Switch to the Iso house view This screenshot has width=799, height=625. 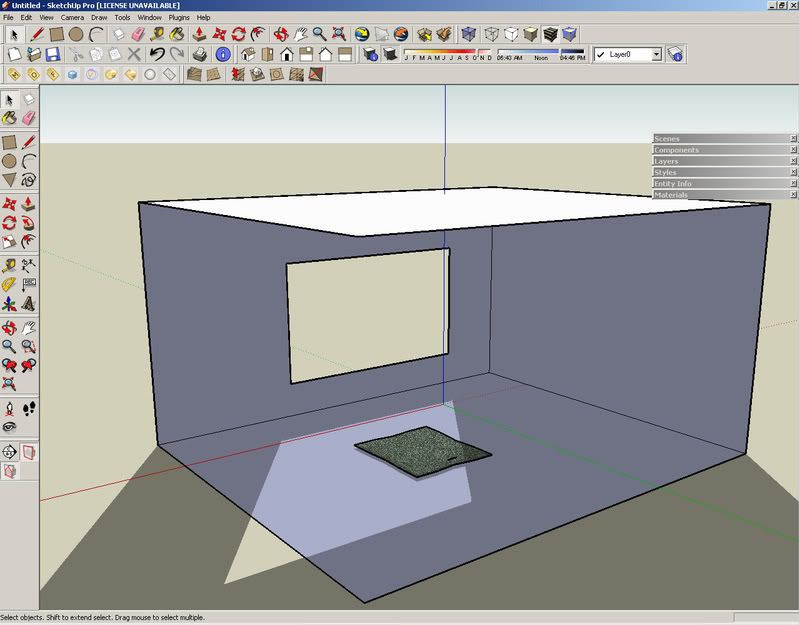(248, 54)
